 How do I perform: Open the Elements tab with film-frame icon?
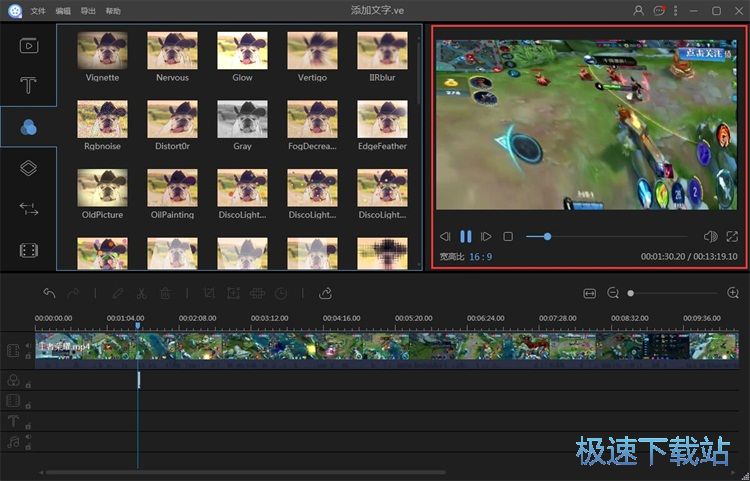[28, 250]
